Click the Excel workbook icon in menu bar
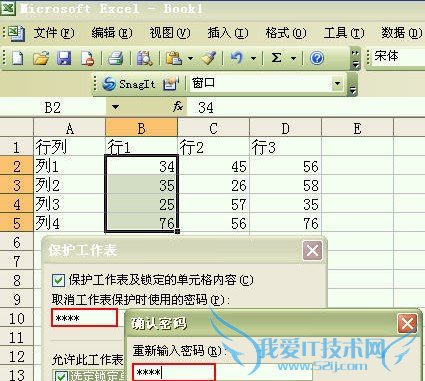The height and width of the screenshot is (381, 425). pos(15,33)
